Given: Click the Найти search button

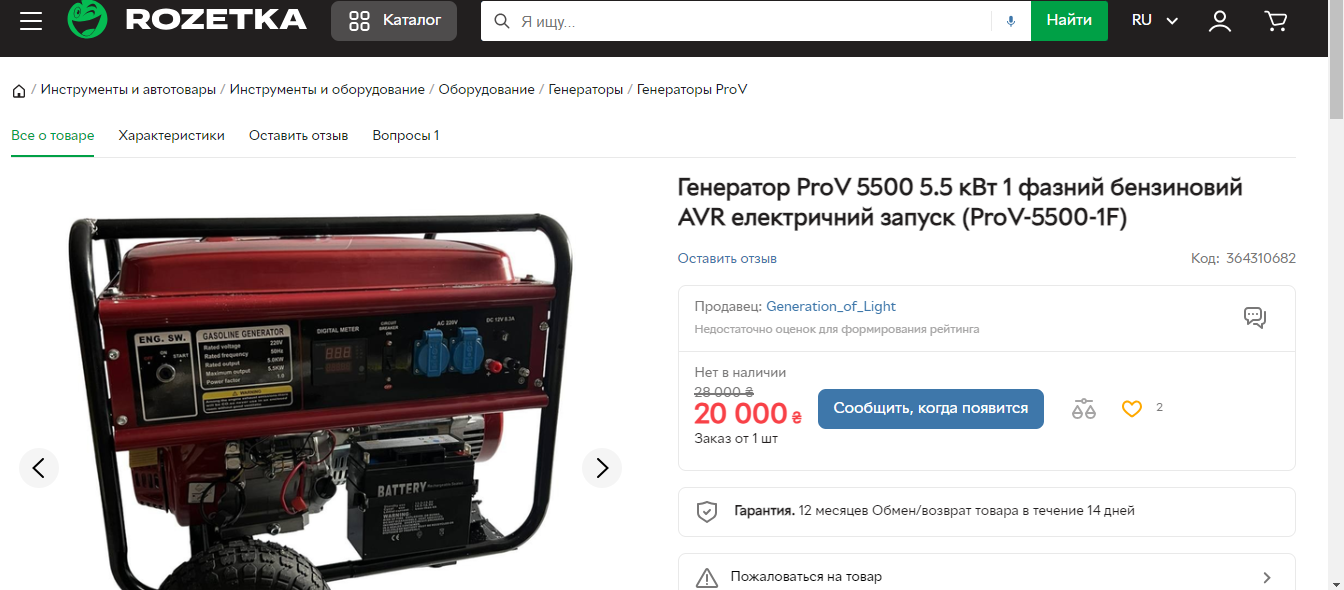Looking at the screenshot, I should point(1069,20).
